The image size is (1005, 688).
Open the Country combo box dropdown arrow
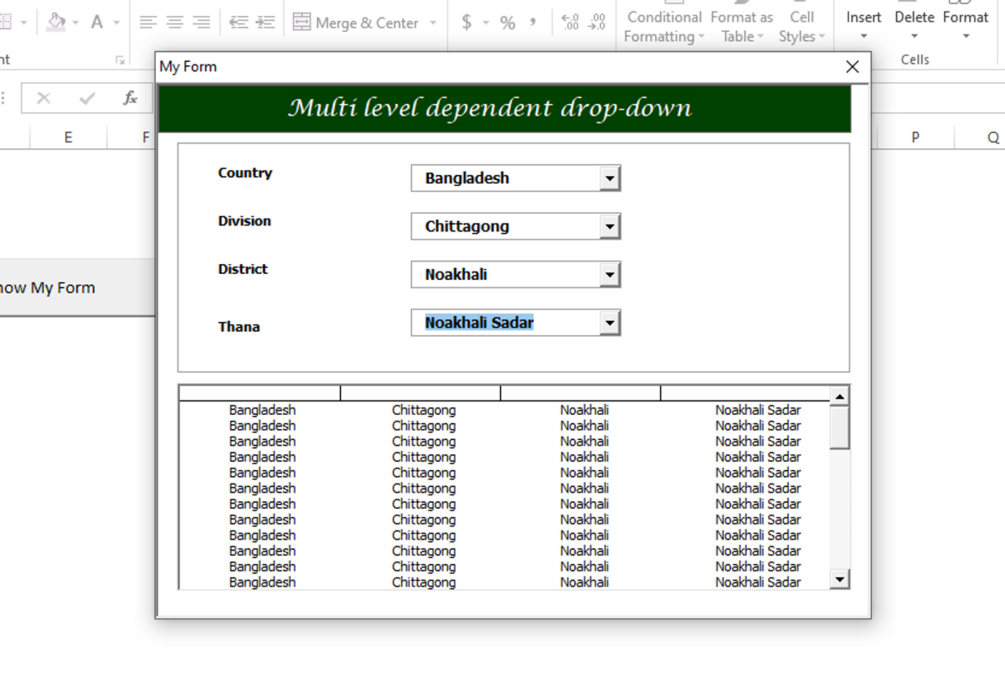click(x=610, y=178)
